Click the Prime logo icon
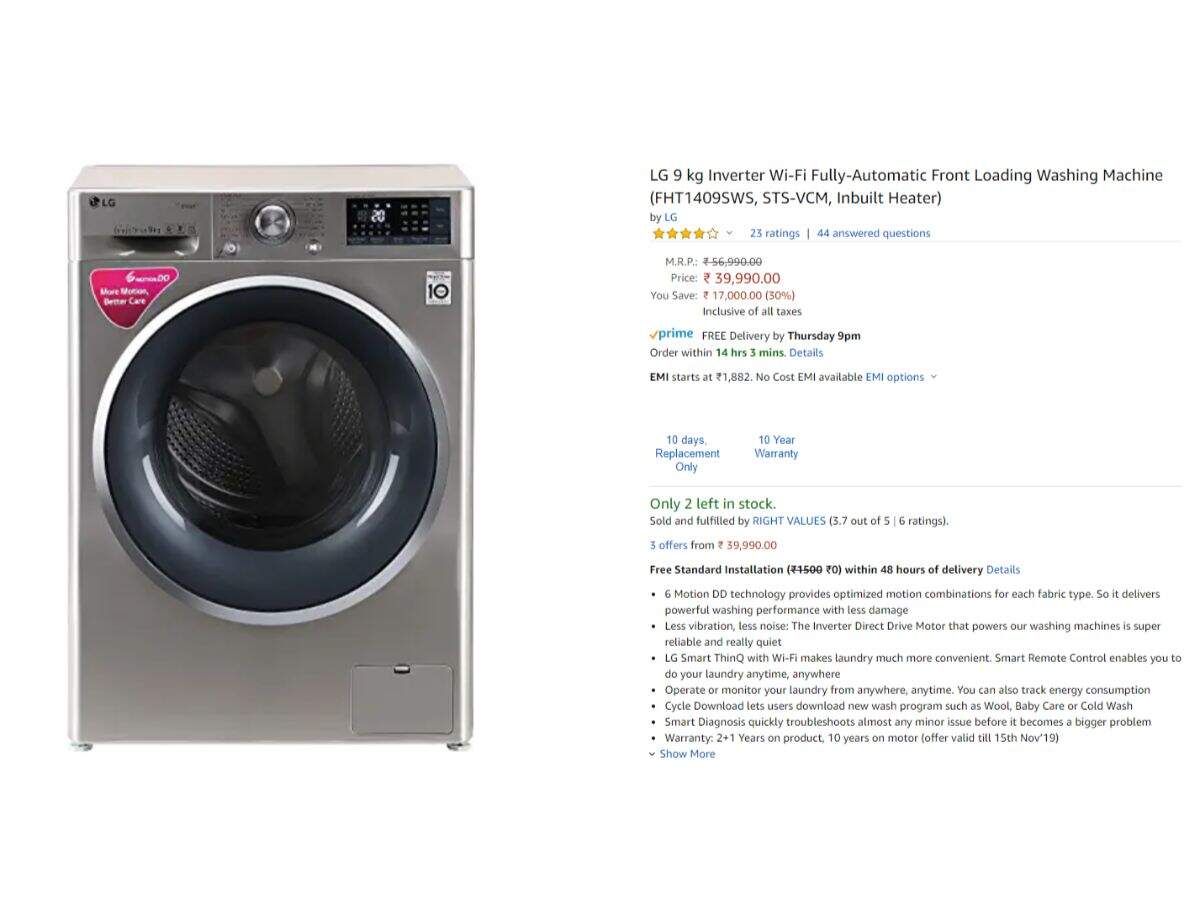Screen dimensions: 1200x900 (671, 335)
